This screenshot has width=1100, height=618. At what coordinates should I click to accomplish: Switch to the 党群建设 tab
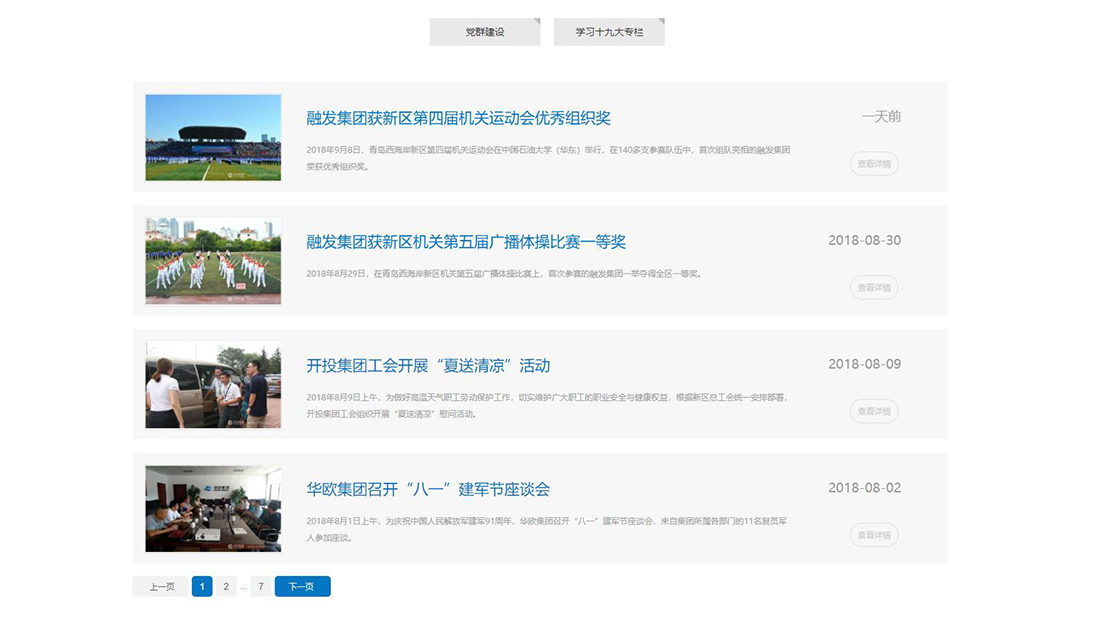coord(484,31)
